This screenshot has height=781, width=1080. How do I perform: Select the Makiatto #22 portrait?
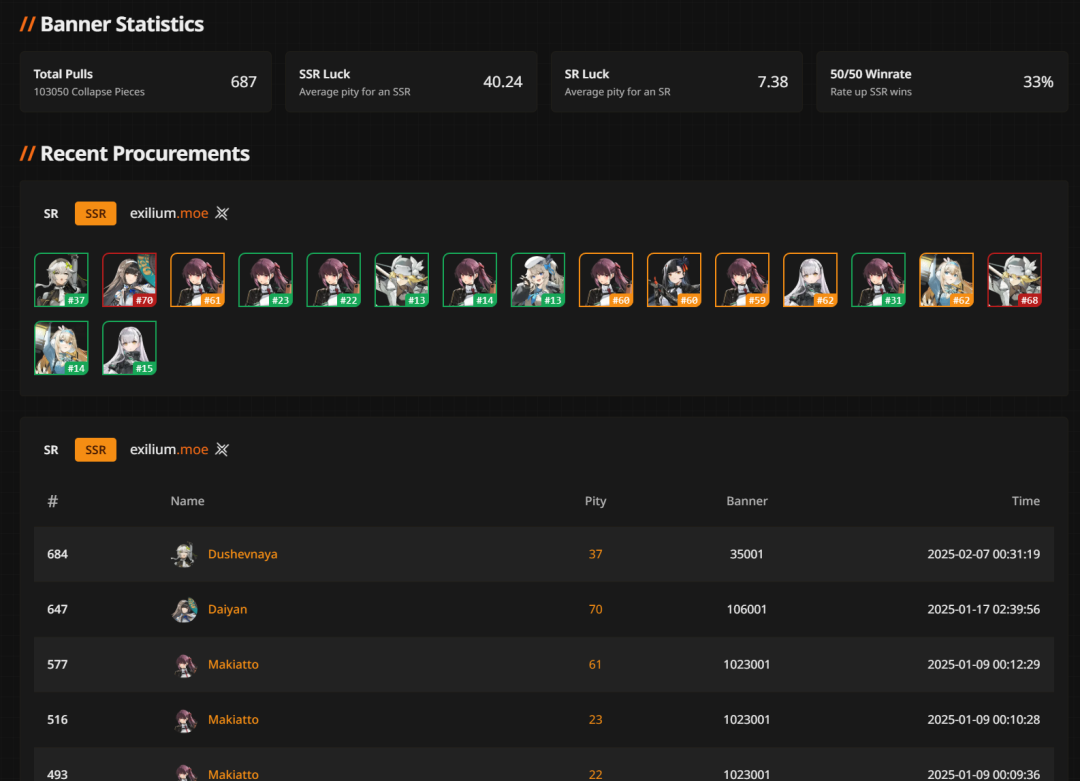coord(334,280)
